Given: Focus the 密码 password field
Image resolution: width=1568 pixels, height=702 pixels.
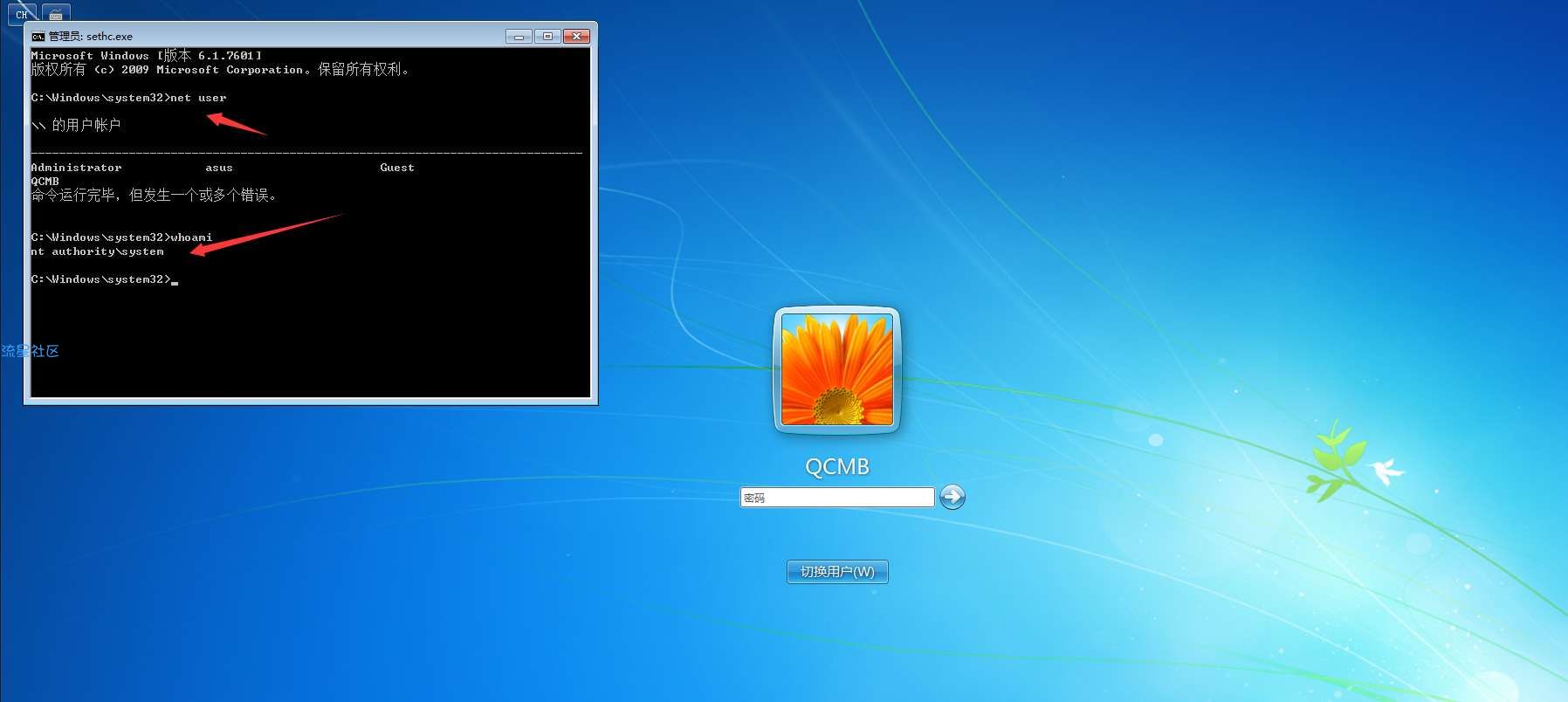Looking at the screenshot, I should tap(837, 498).
